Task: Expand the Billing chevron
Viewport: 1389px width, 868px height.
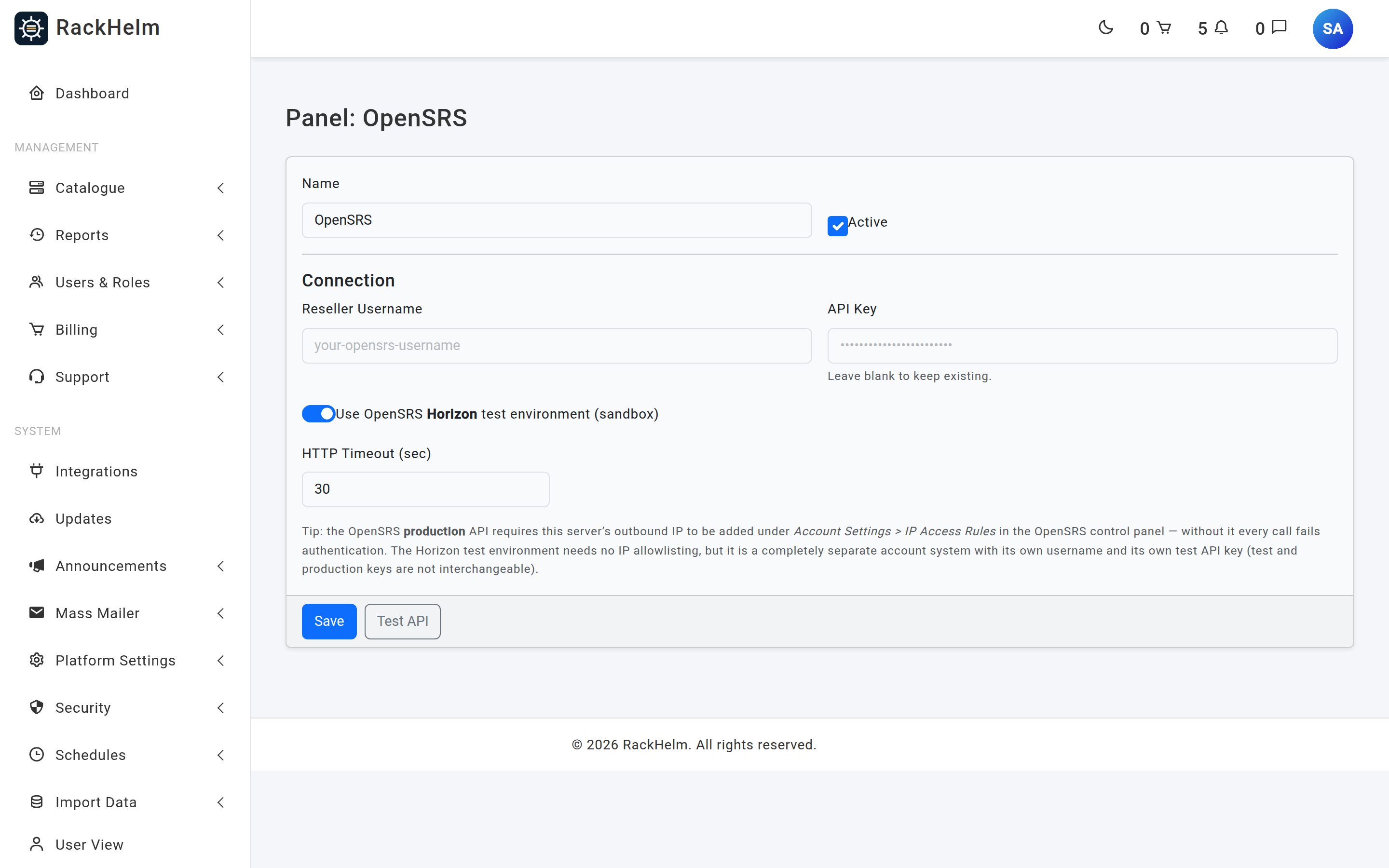Action: 220,329
